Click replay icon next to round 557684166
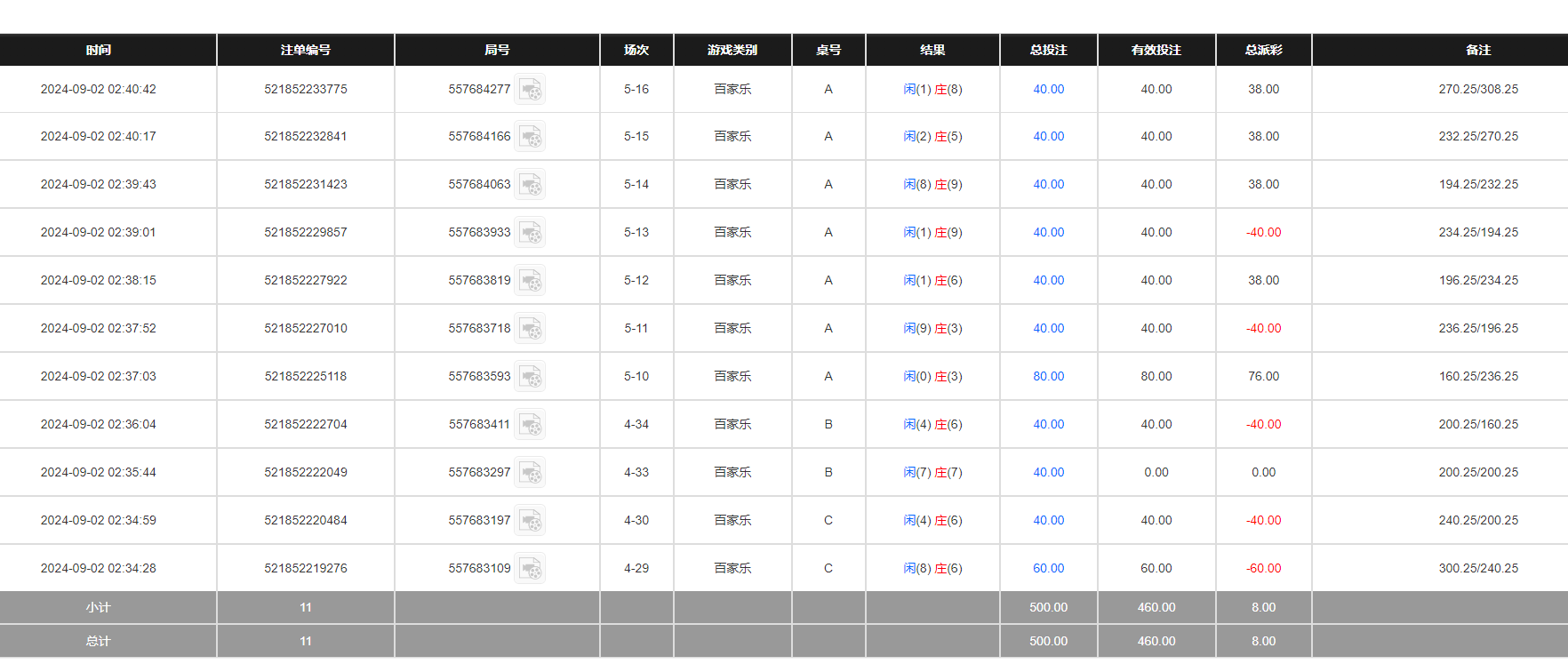This screenshot has height=672, width=1568. (x=531, y=137)
